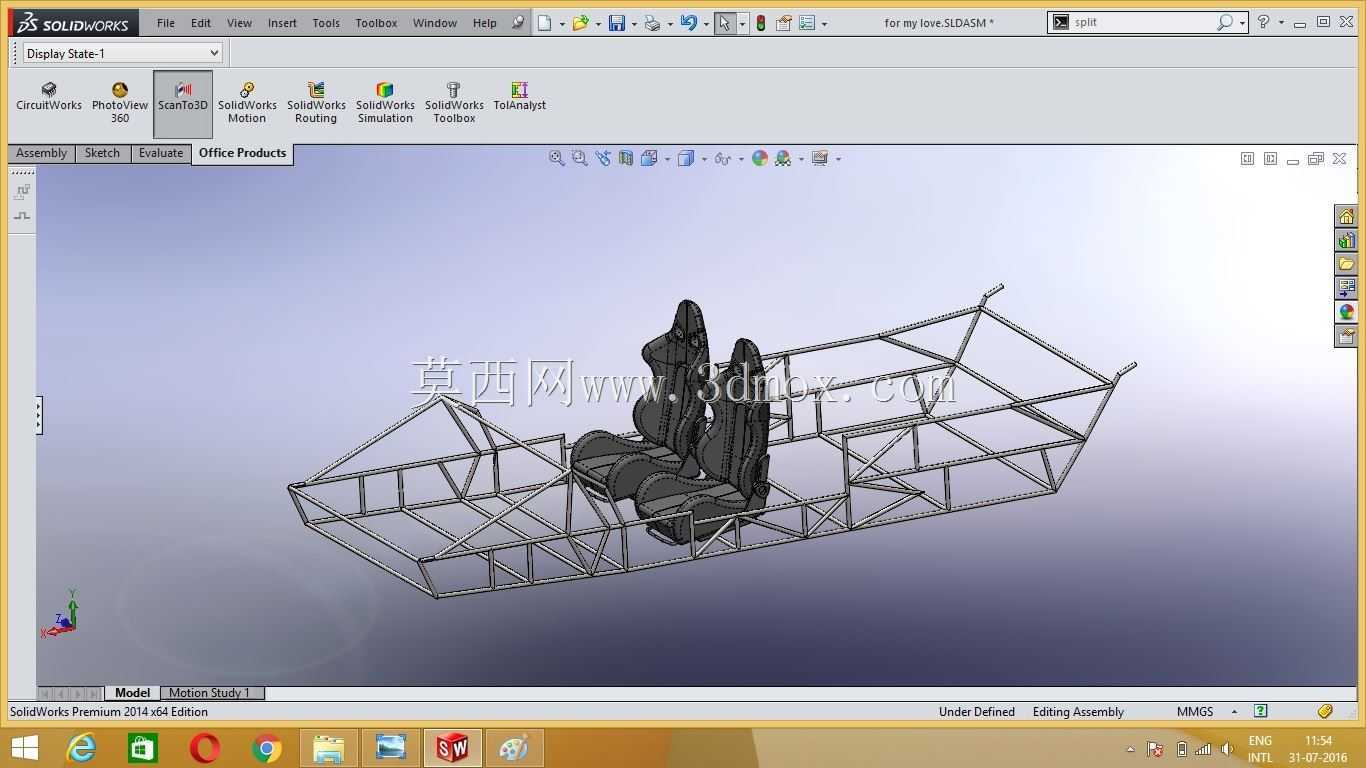Click the MMGS unit system button
Image resolution: width=1366 pixels, height=768 pixels.
point(1194,712)
